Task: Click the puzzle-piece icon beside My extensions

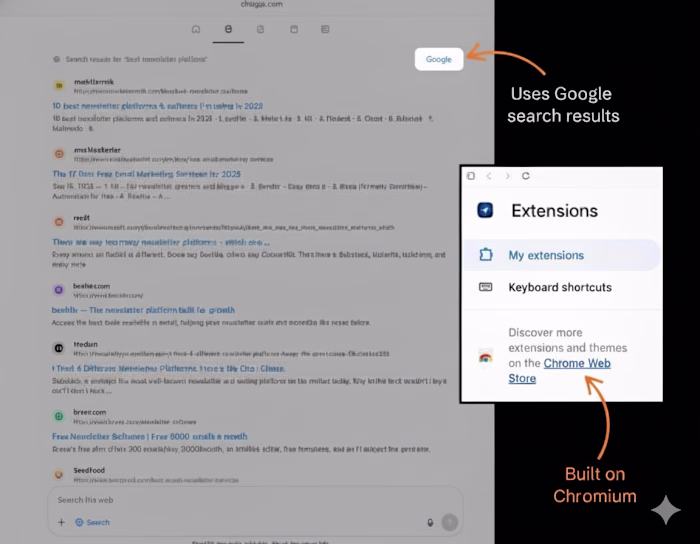Action: click(486, 255)
